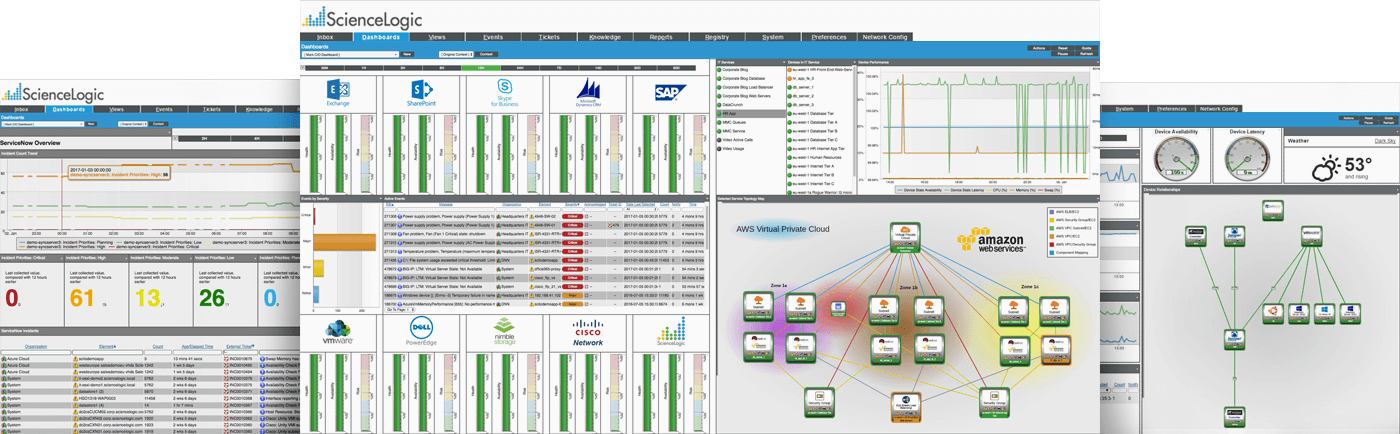Select top Virtual Private Cloud node in AWS map

[905, 236]
